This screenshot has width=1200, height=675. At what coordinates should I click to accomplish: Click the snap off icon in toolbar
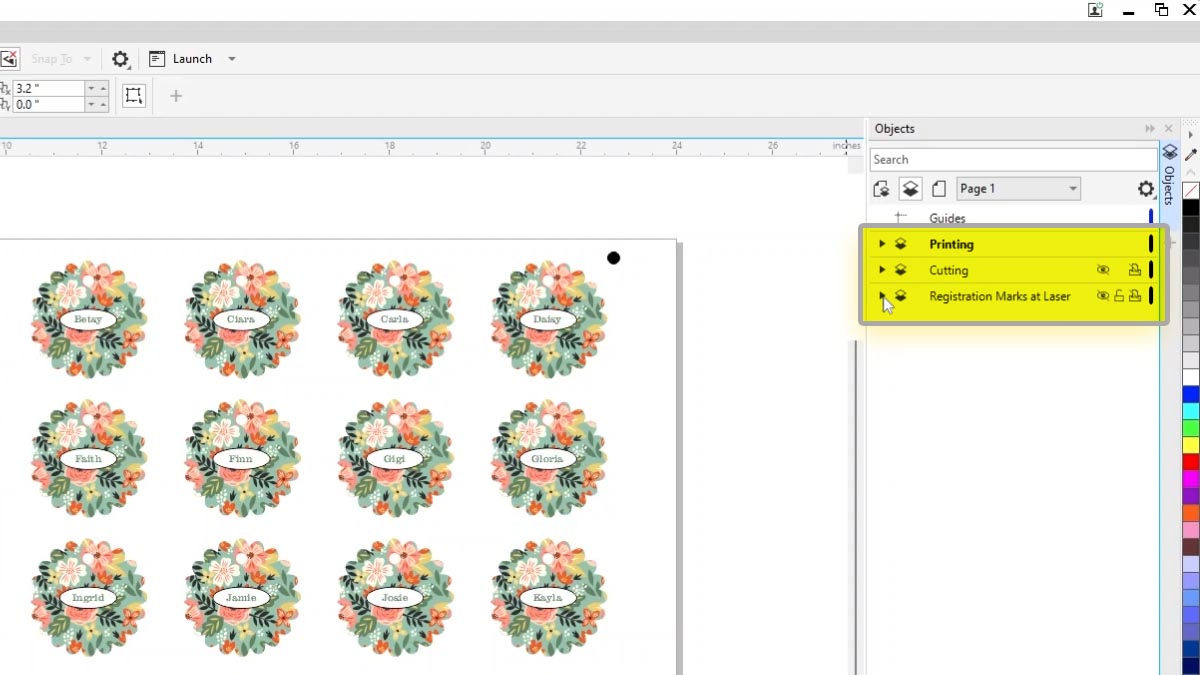point(8,59)
